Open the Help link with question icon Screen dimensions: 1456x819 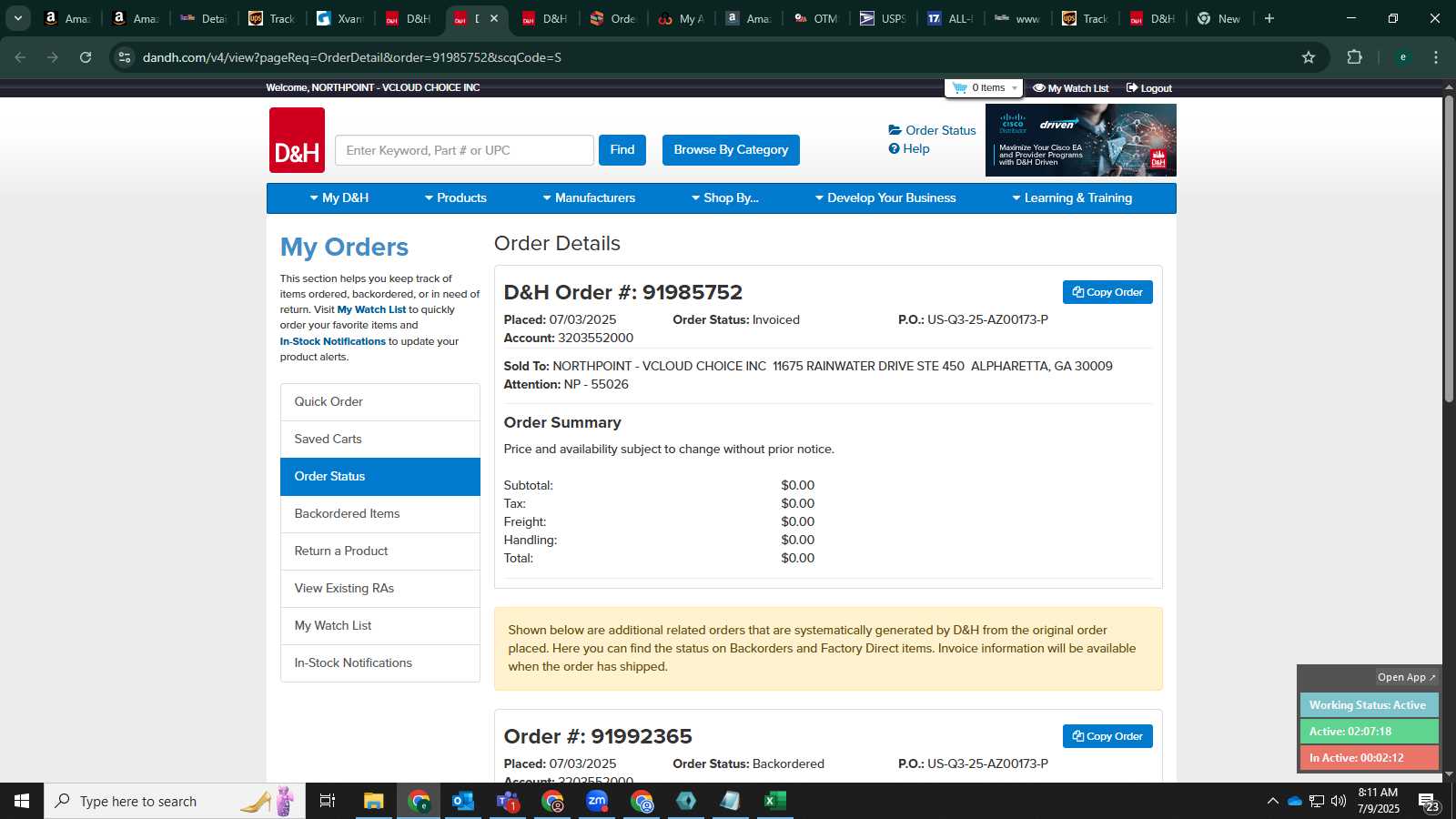pyautogui.click(x=909, y=148)
